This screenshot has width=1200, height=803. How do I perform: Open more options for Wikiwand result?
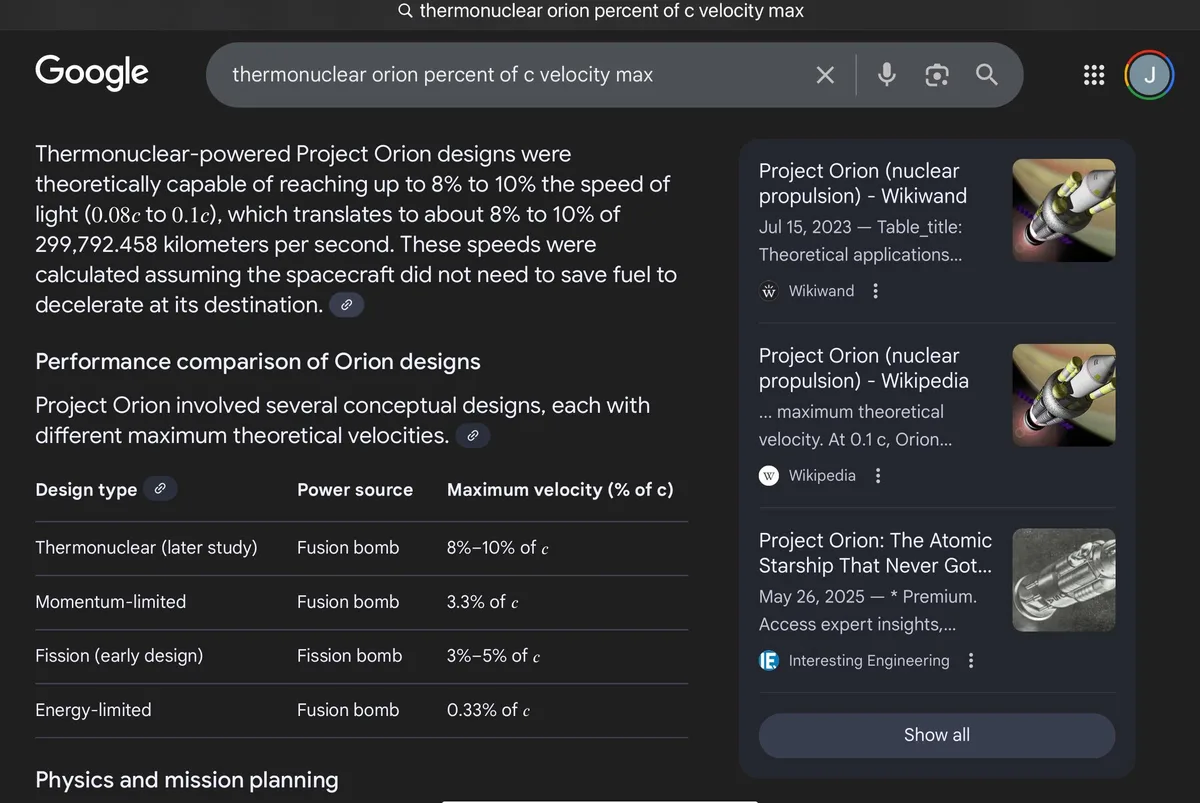(x=876, y=291)
